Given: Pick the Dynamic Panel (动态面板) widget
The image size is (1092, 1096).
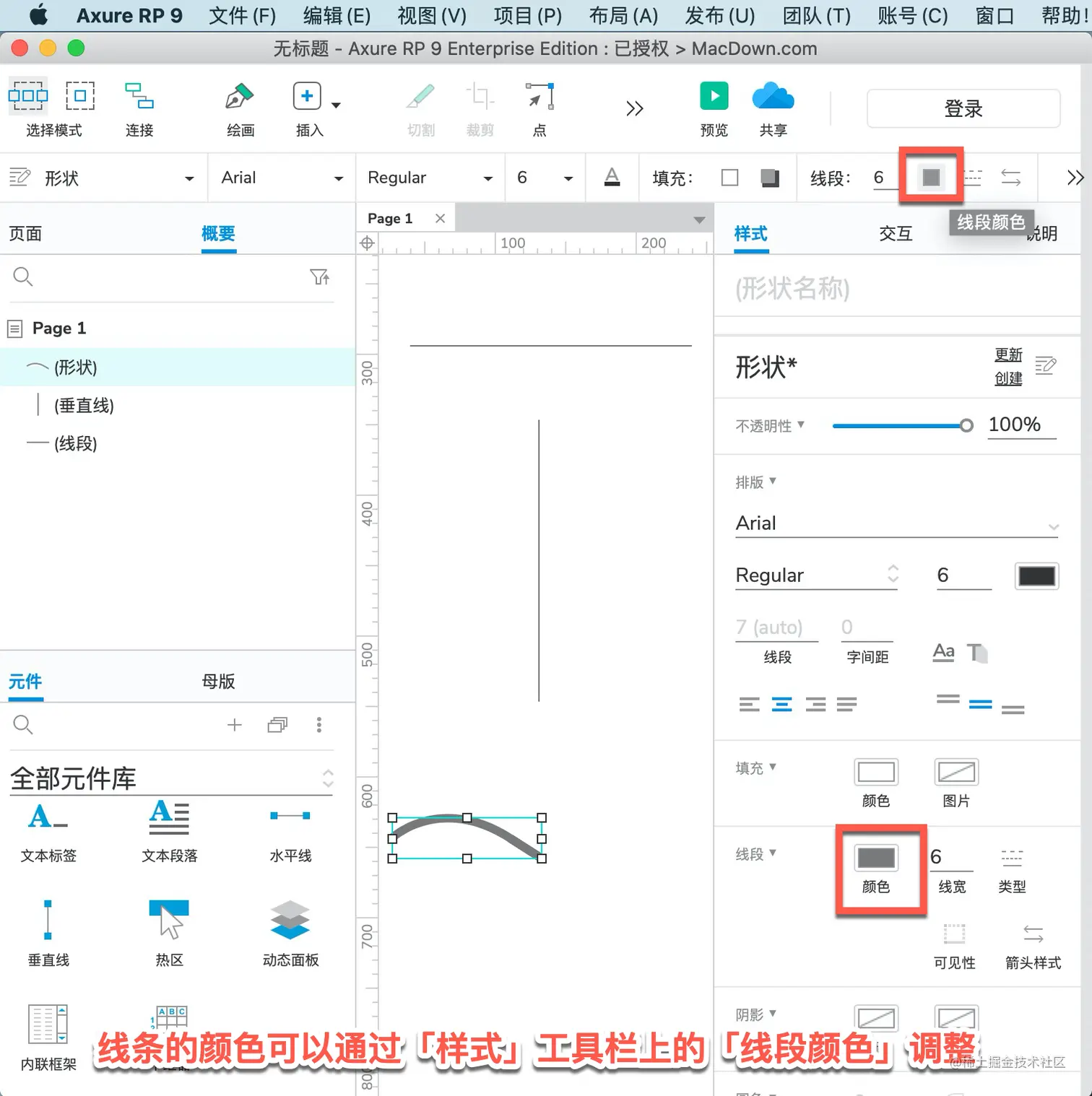Looking at the screenshot, I should tap(290, 933).
